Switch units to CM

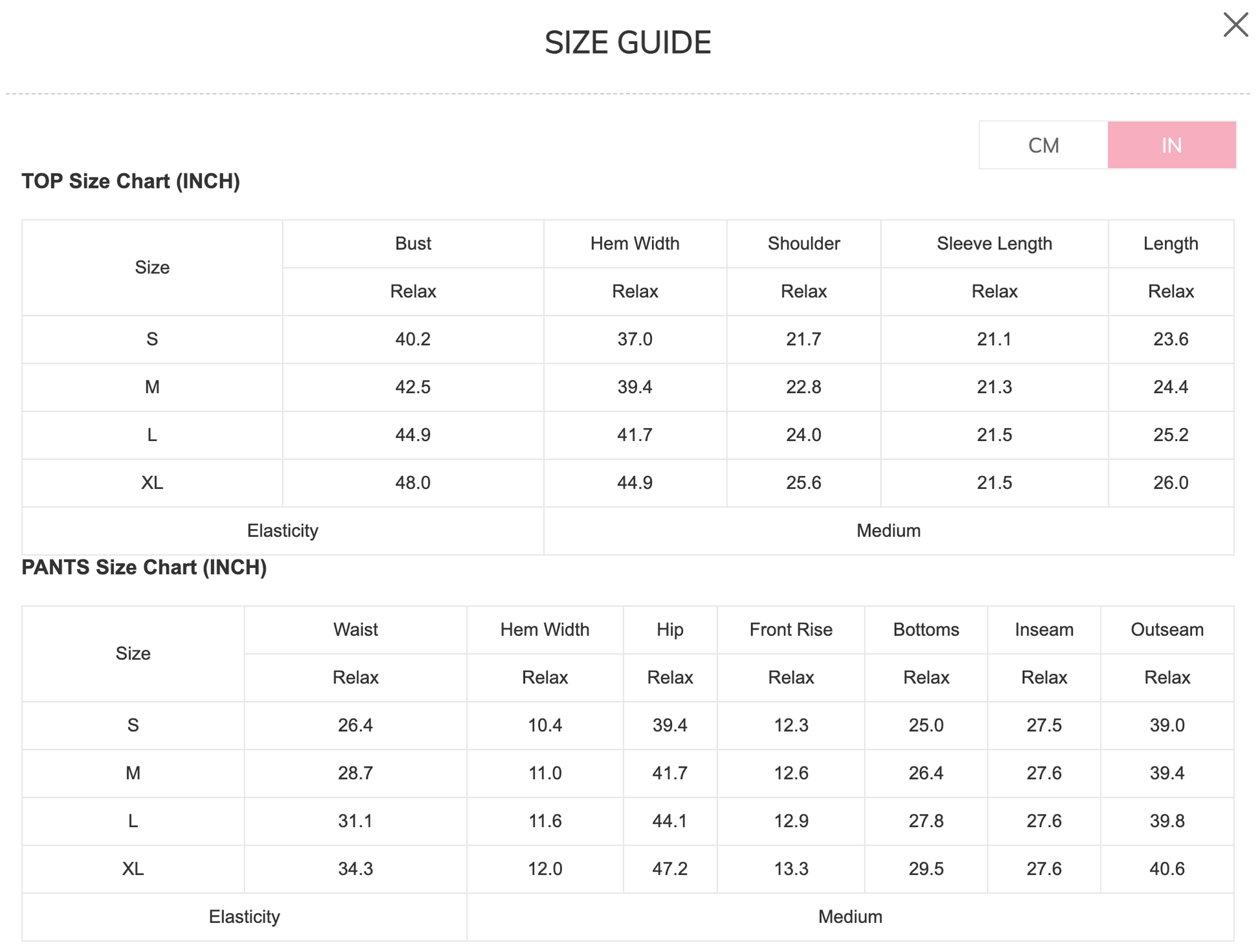1043,145
